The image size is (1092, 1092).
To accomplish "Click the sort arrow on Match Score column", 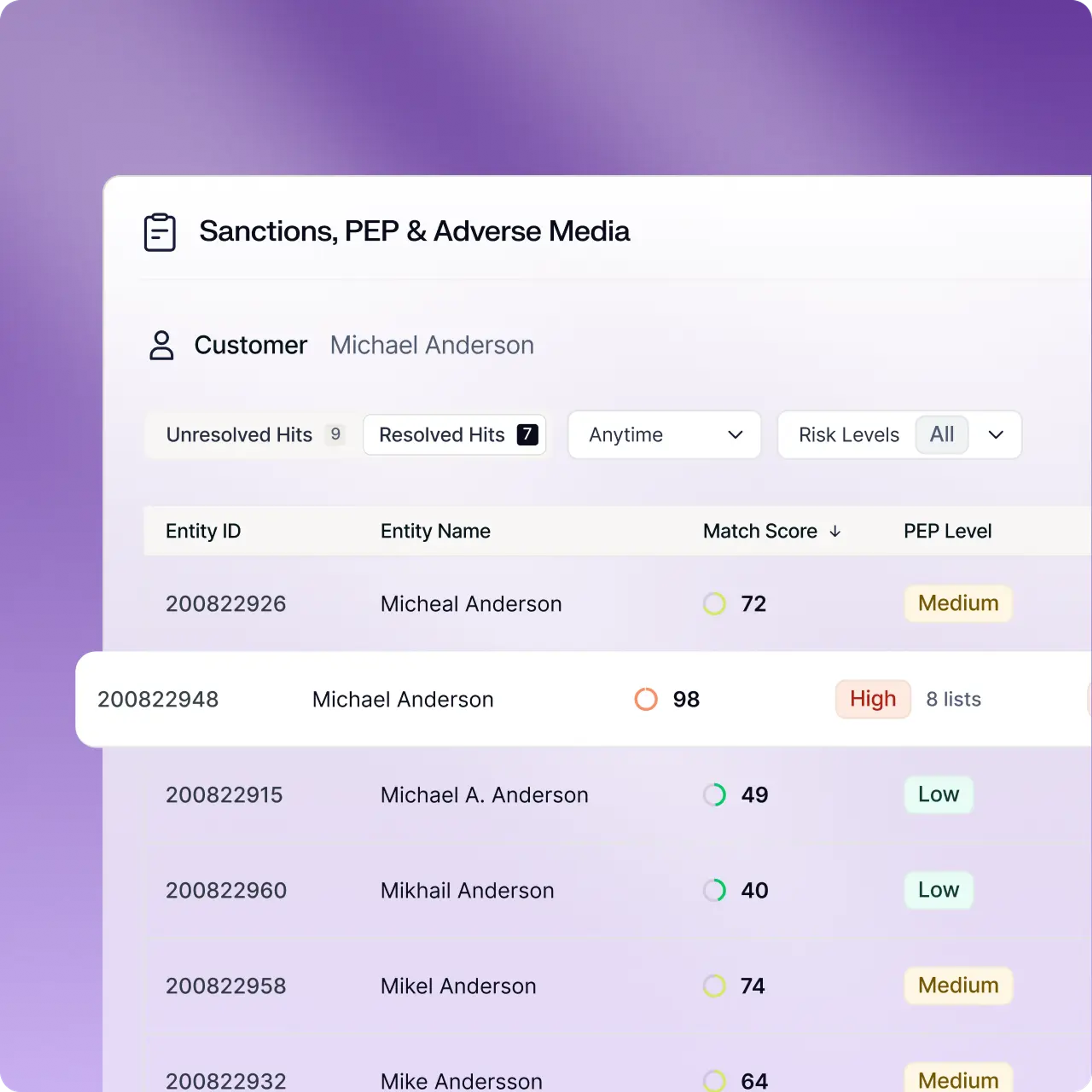I will coord(835,531).
